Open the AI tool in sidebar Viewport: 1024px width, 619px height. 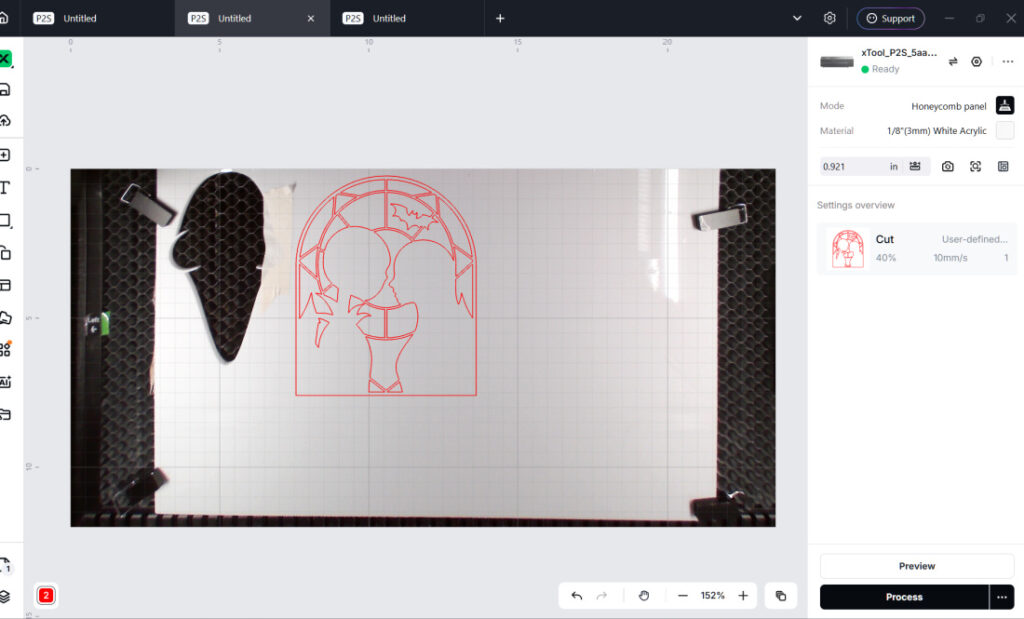(5, 383)
